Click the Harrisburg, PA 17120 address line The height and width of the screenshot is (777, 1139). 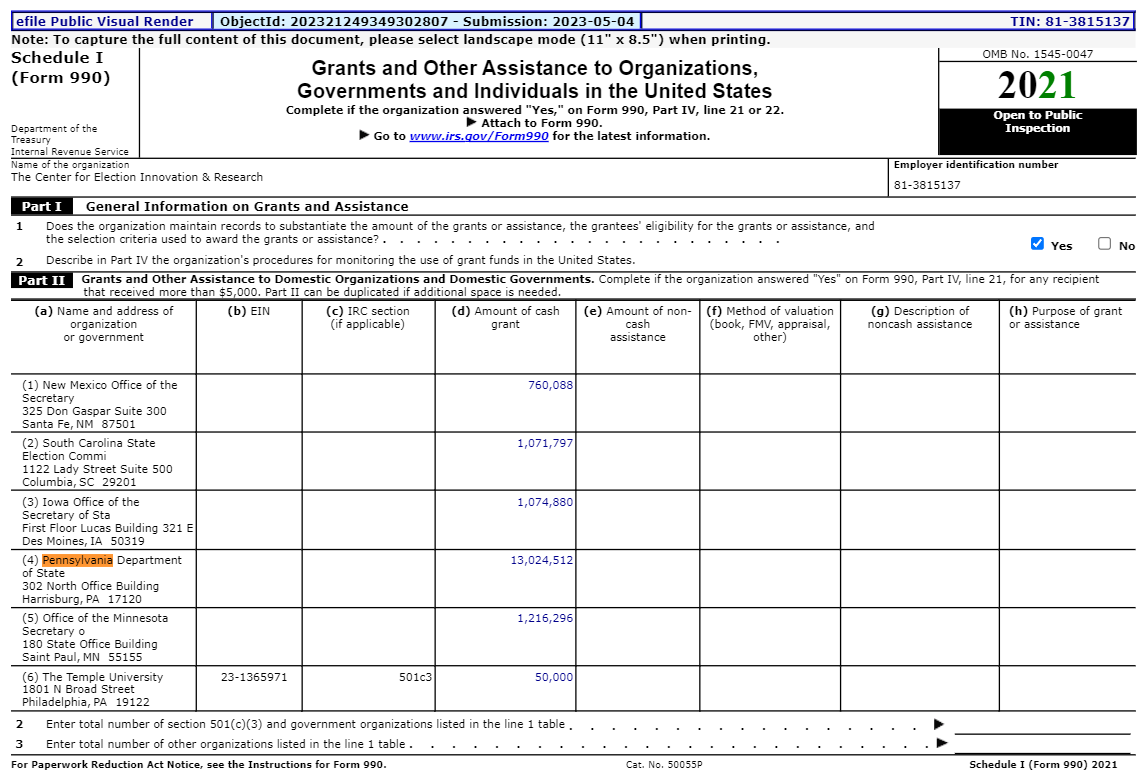[x=81, y=599]
